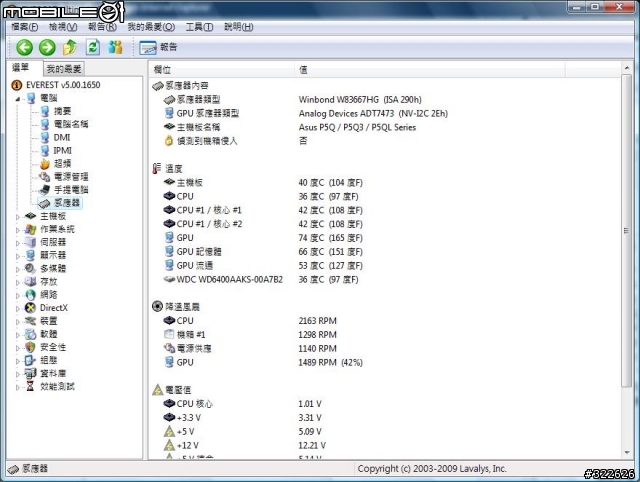
Task: Click the 軟體 software icon
Action: pyautogui.click(x=30, y=334)
